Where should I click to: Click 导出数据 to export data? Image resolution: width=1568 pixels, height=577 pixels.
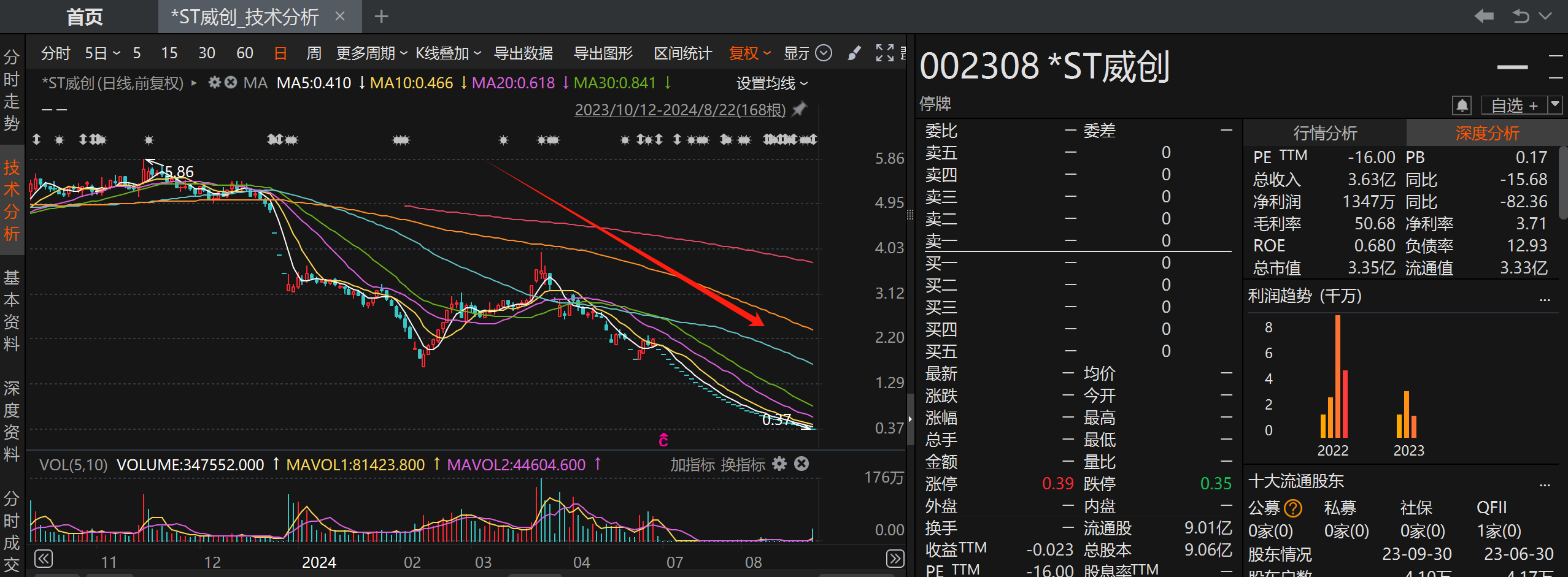pyautogui.click(x=523, y=53)
